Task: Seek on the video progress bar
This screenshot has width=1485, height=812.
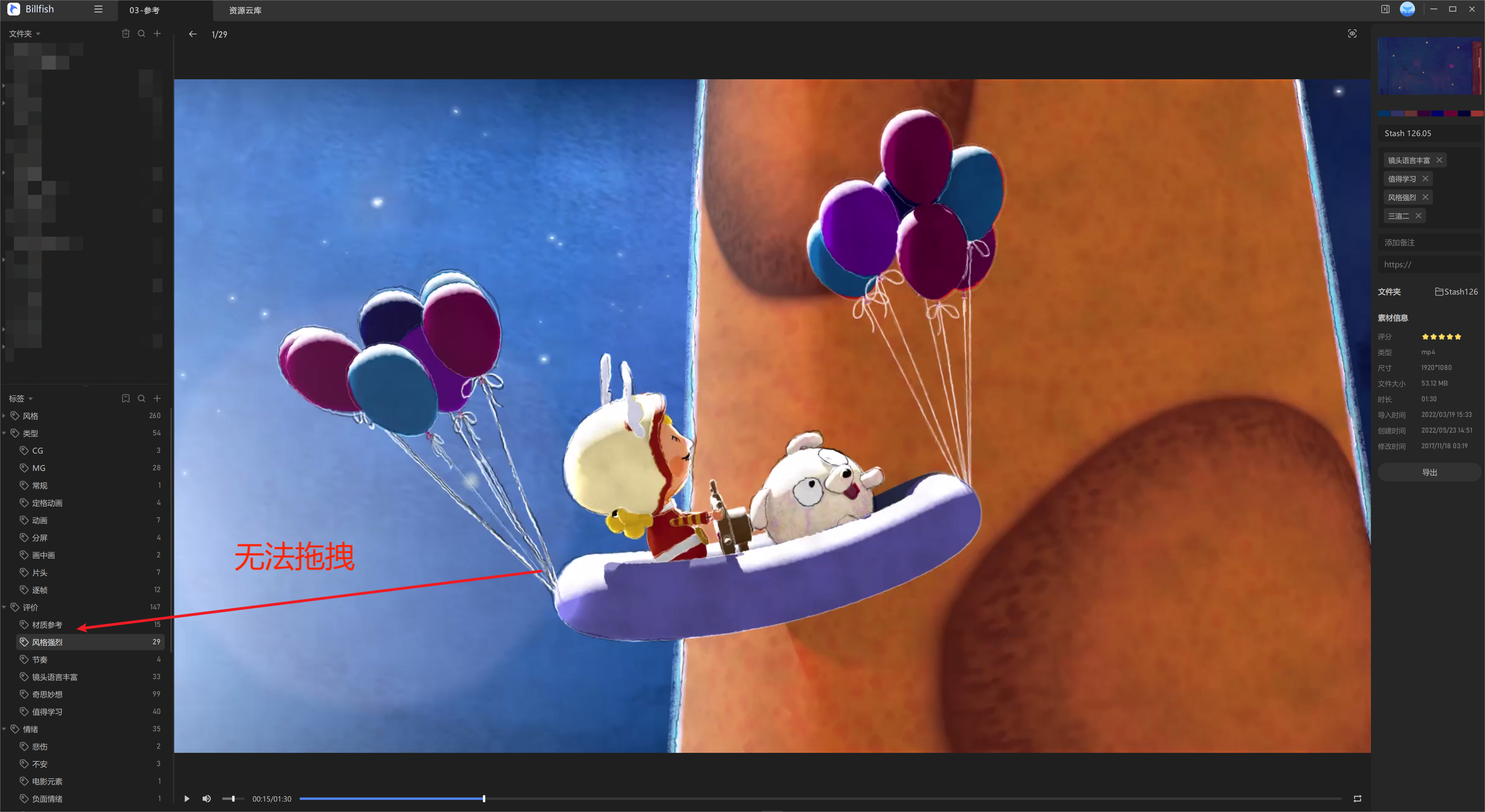Action: click(820, 798)
